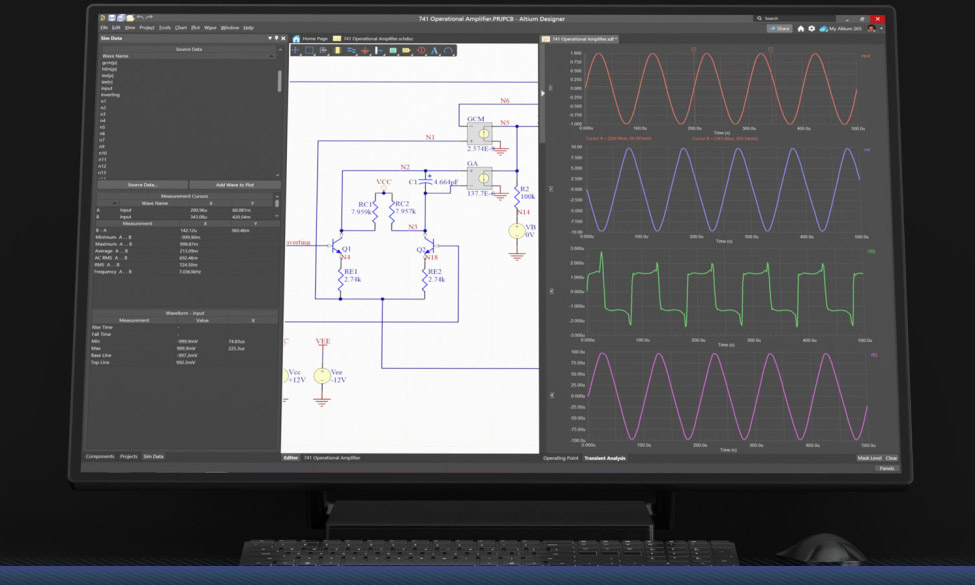Image resolution: width=975 pixels, height=585 pixels.
Task: Select the Editor tab below the schematic
Action: coord(290,458)
